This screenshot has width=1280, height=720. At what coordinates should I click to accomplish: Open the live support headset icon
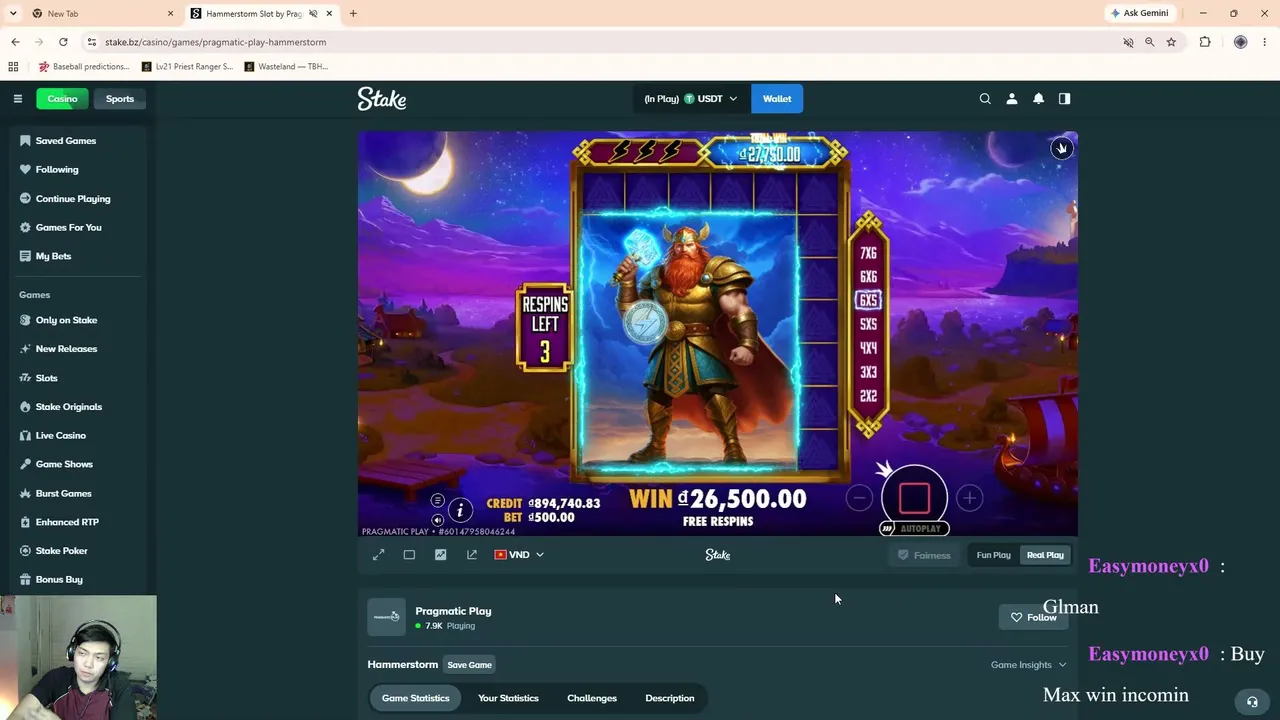click(1252, 702)
